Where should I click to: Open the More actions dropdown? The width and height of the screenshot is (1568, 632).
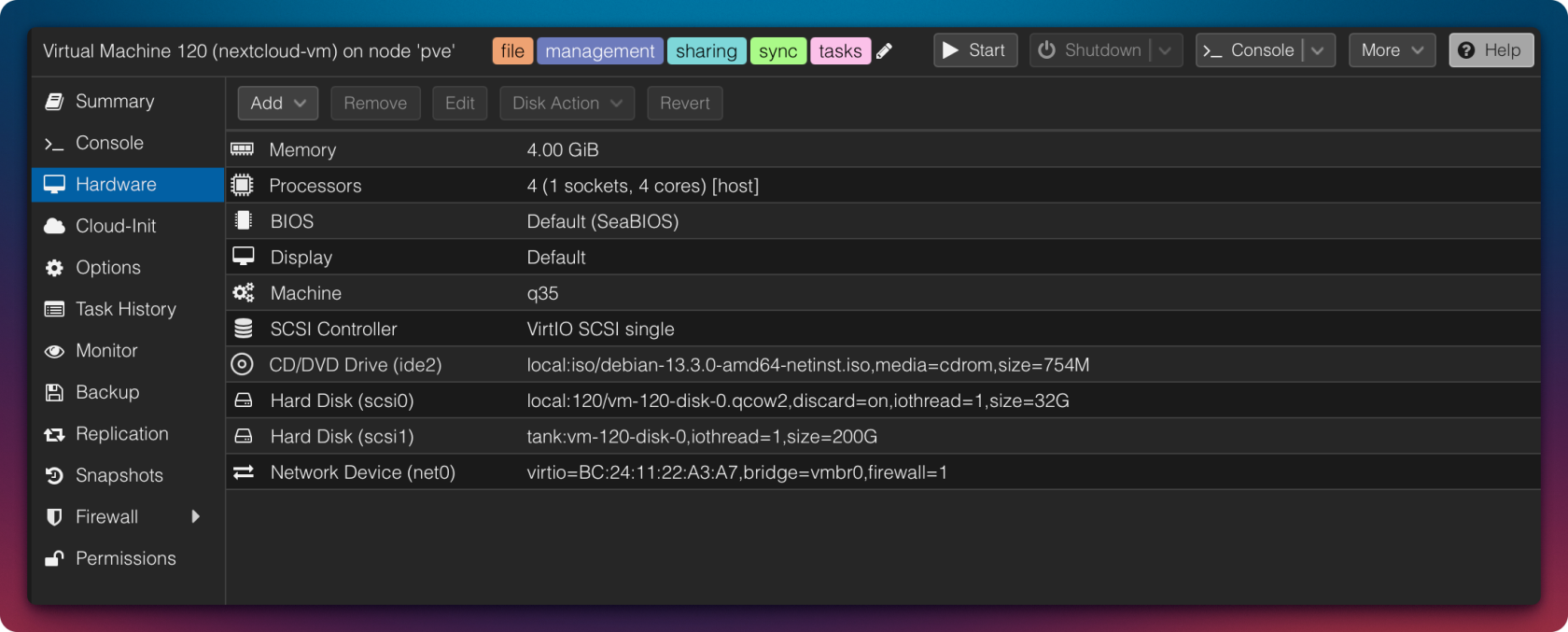1391,50
